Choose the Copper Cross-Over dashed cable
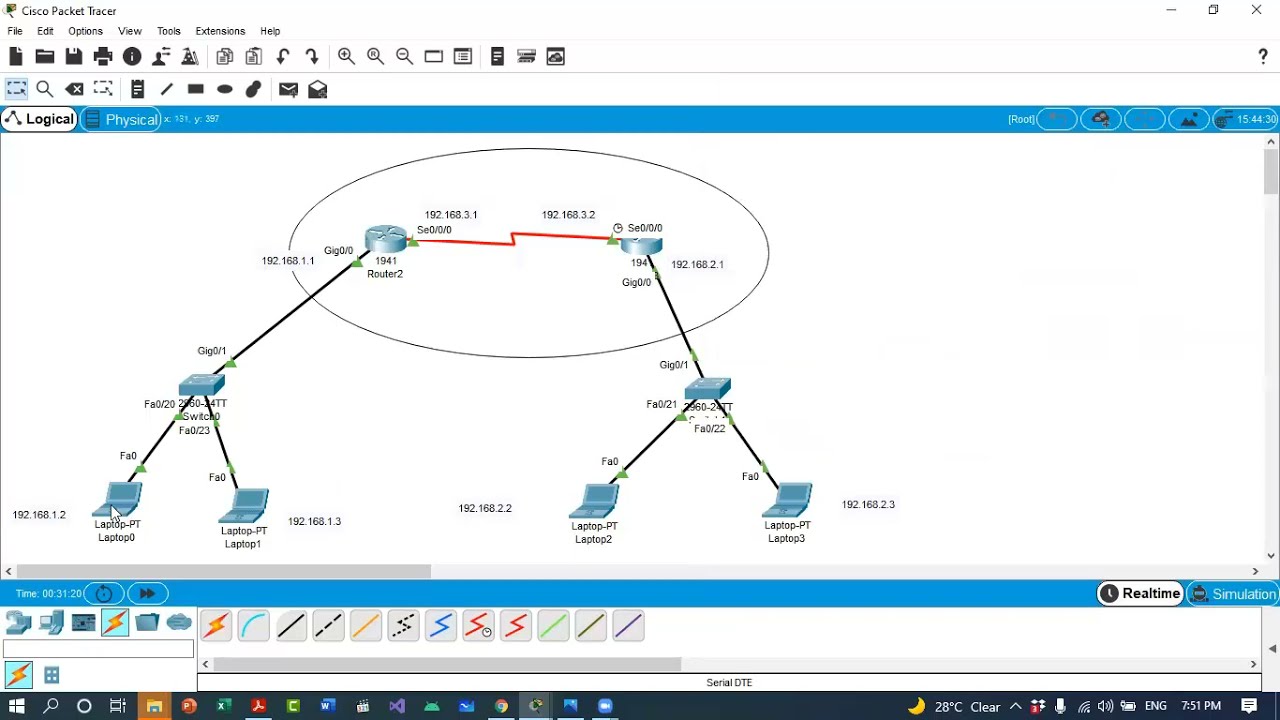1280x720 pixels. click(328, 627)
